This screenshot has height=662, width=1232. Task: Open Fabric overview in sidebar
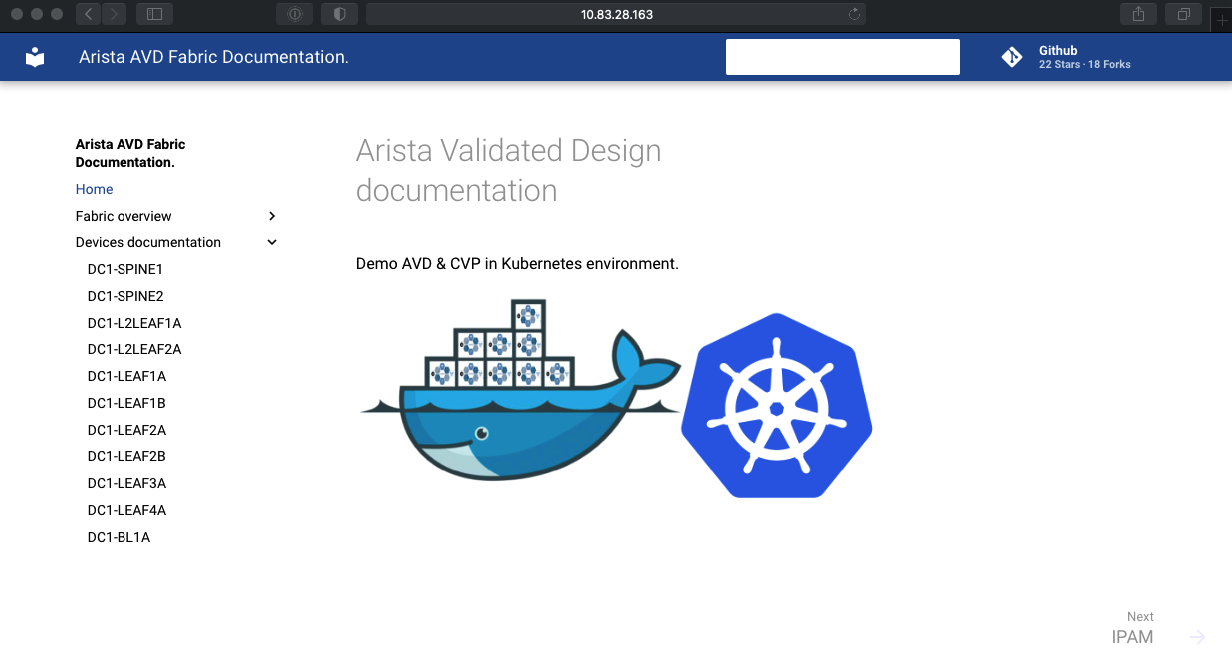click(x=124, y=216)
